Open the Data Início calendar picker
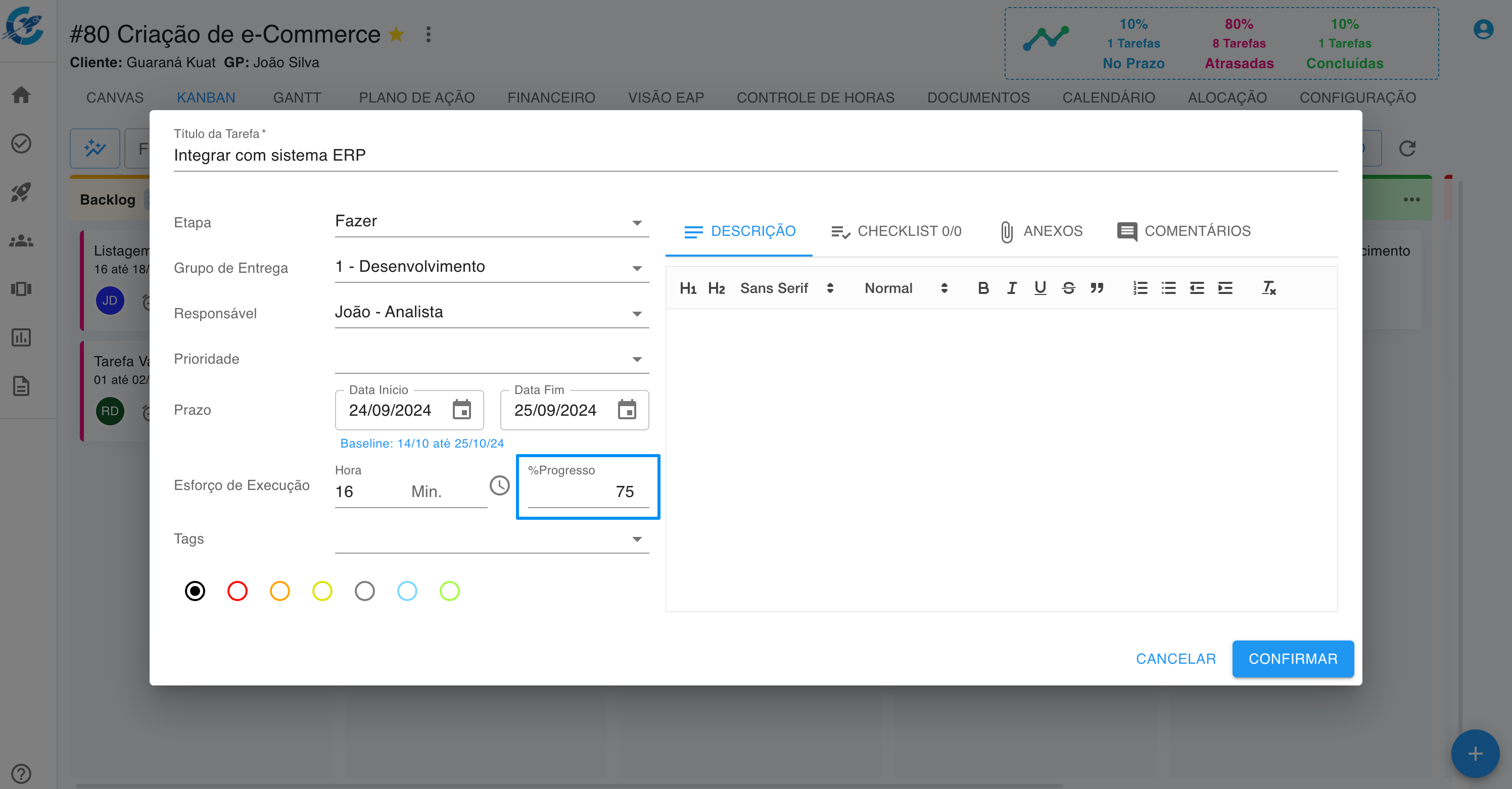 pyautogui.click(x=461, y=410)
